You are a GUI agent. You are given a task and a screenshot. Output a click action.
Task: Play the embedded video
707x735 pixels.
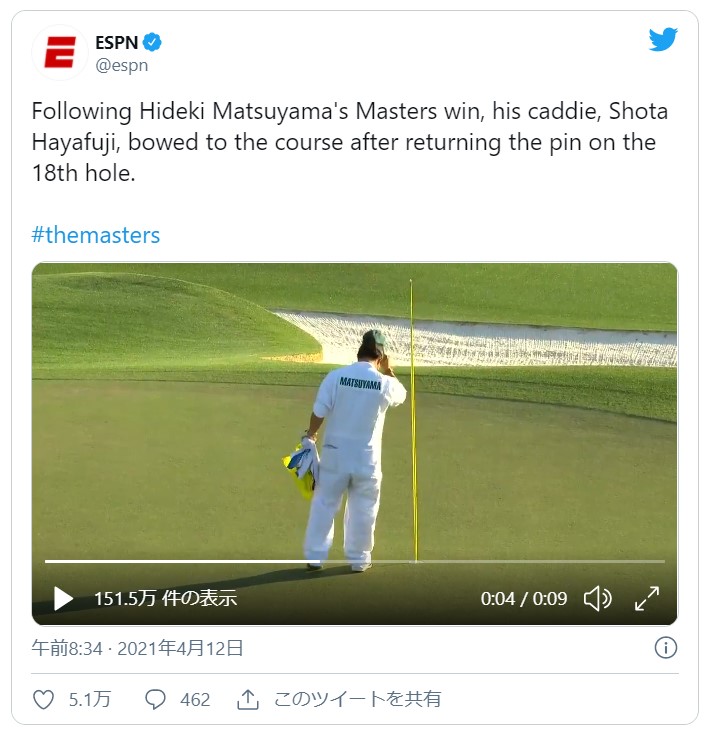pos(63,599)
